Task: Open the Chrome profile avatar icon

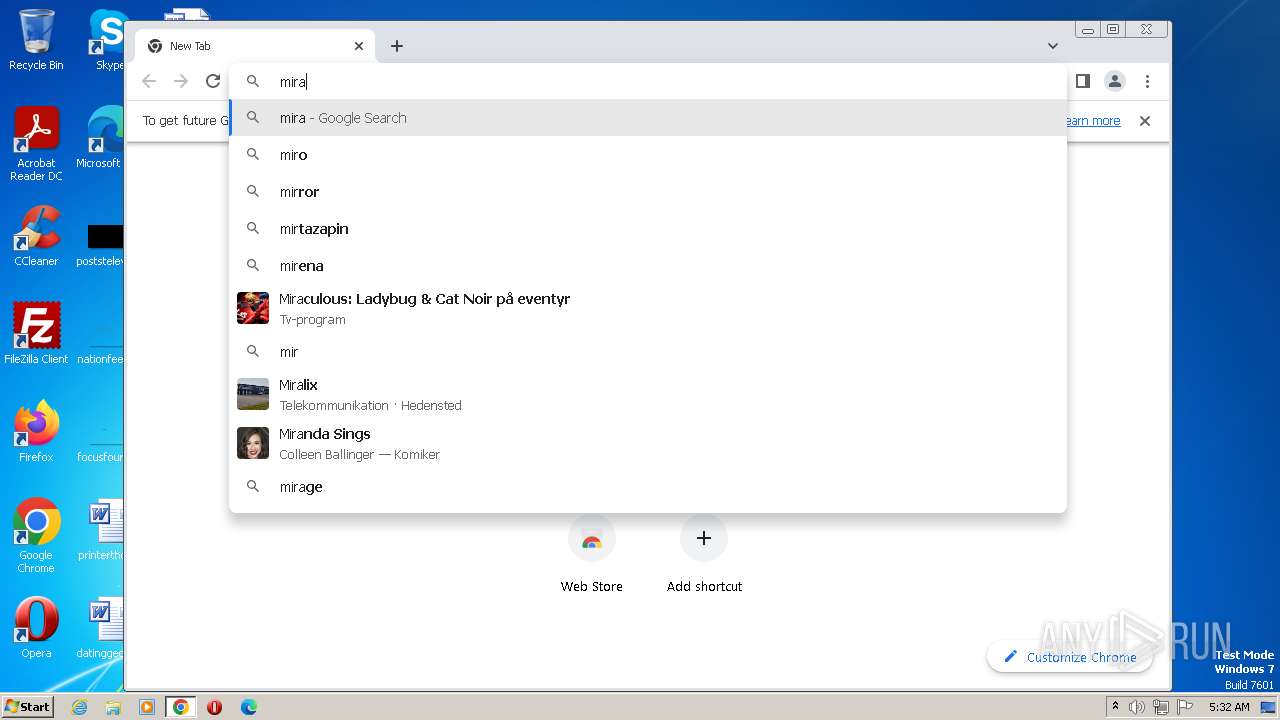Action: [1115, 81]
